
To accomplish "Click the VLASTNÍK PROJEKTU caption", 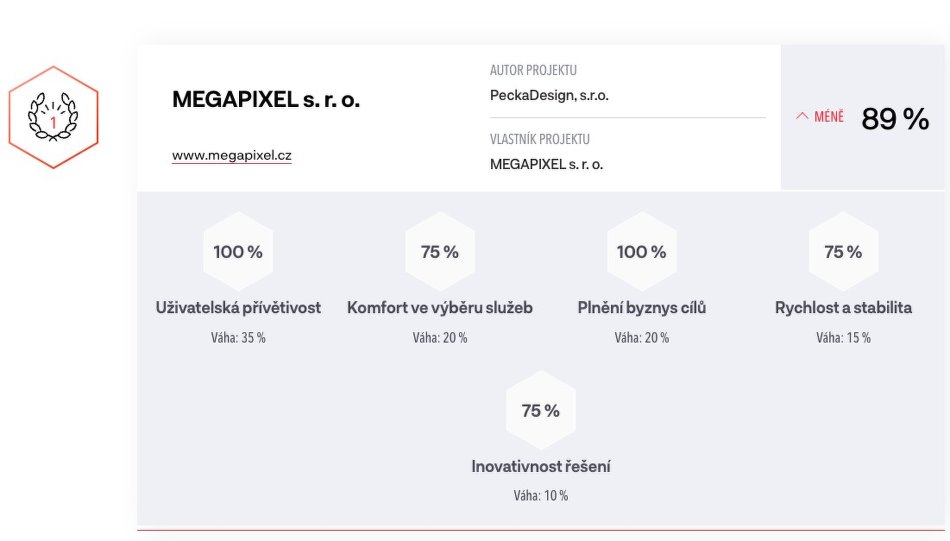I will 539,139.
